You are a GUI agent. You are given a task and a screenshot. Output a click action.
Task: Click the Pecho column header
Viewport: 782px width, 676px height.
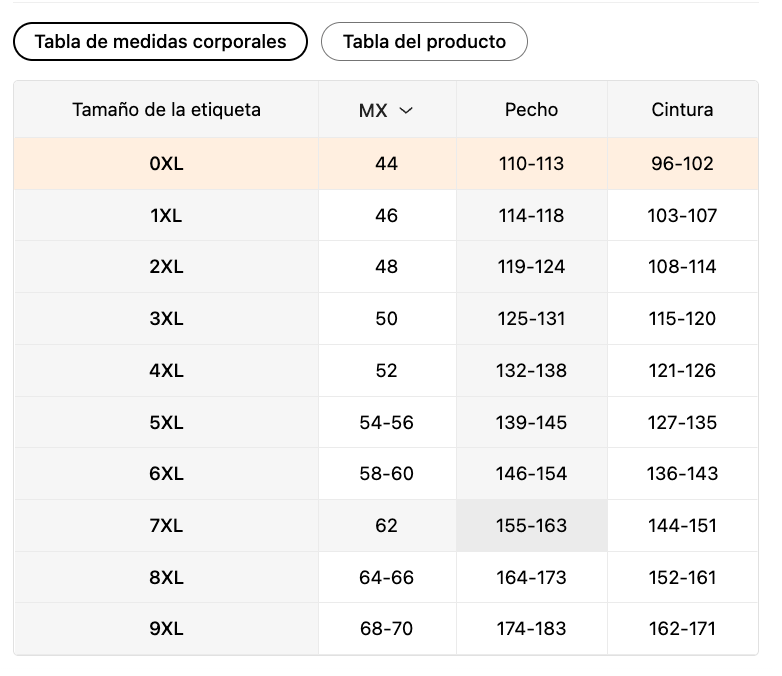tap(532, 110)
